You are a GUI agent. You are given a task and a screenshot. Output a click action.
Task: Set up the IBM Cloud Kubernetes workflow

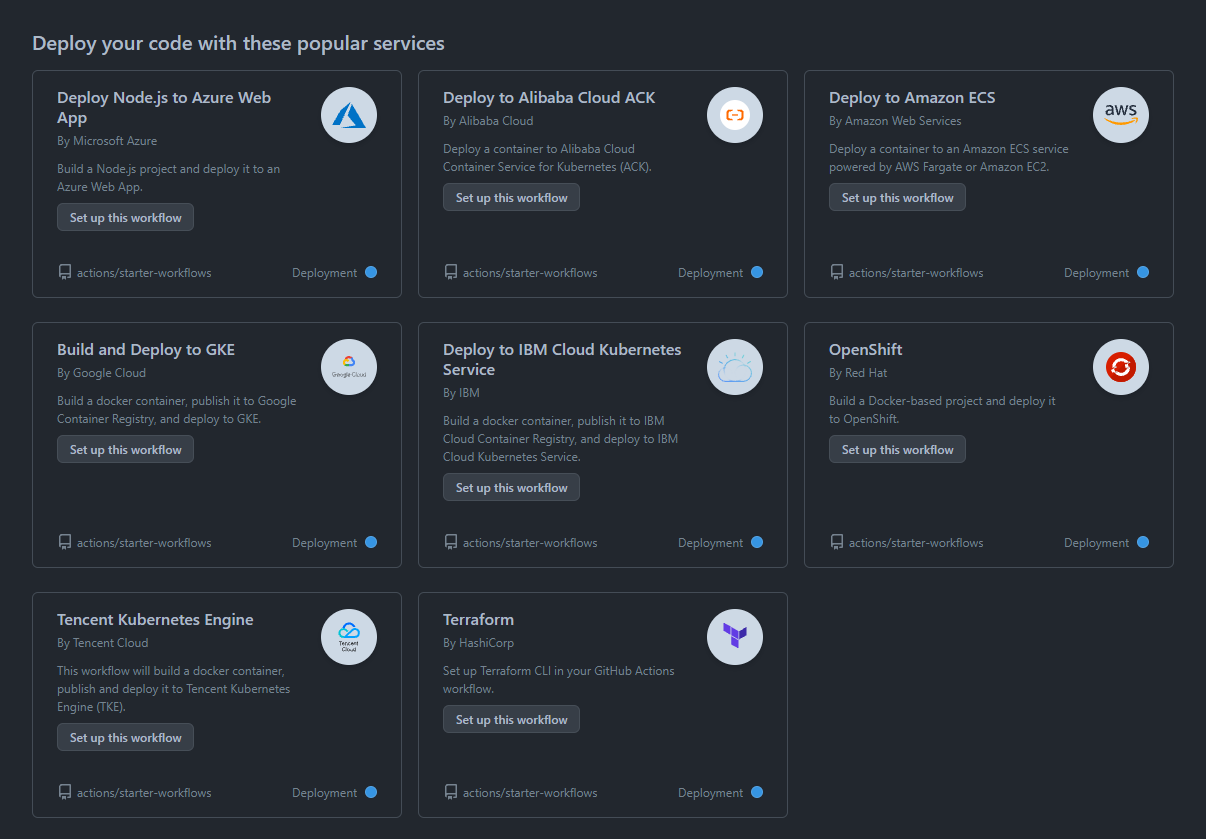click(x=511, y=487)
